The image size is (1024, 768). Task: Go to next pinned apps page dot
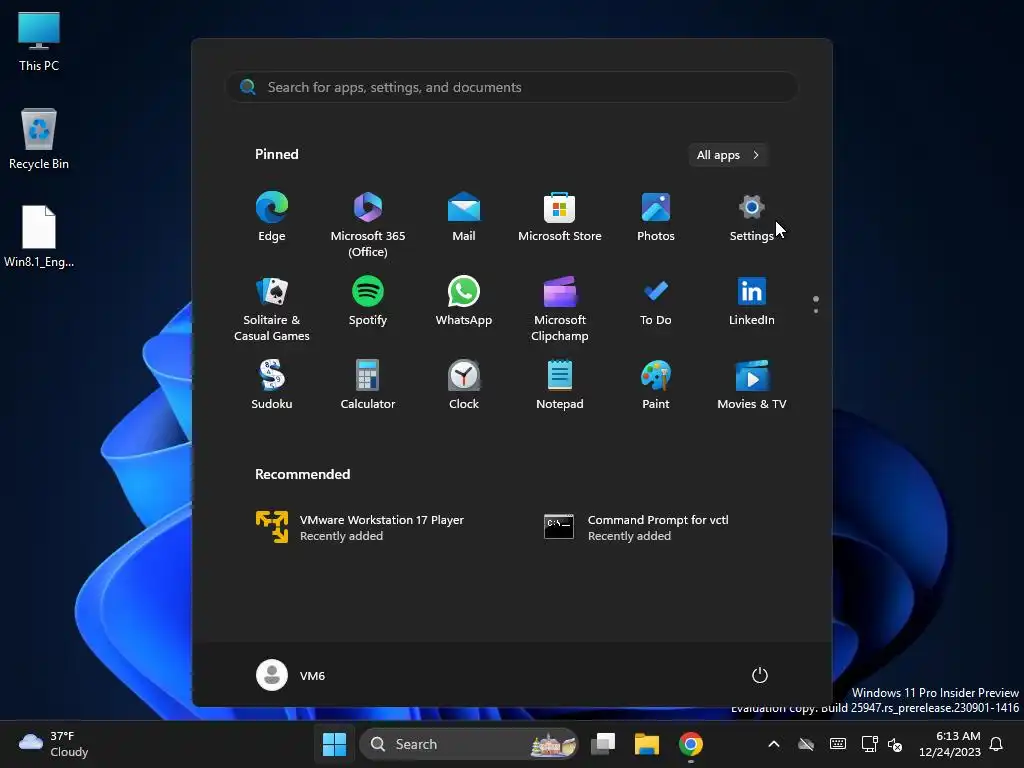(x=816, y=311)
